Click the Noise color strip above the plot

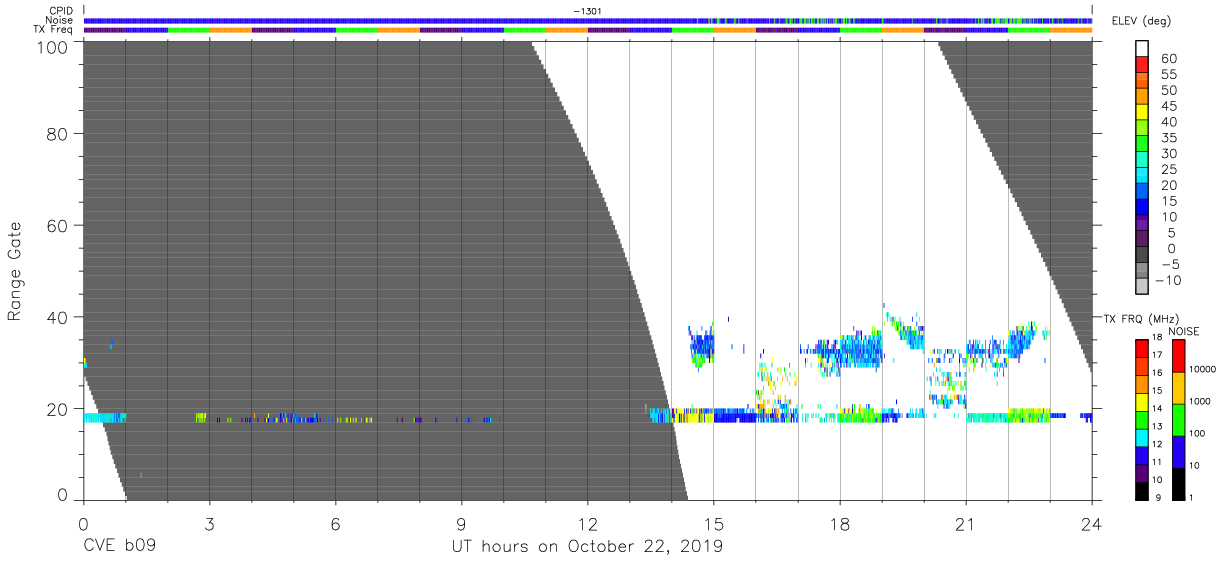(587, 20)
